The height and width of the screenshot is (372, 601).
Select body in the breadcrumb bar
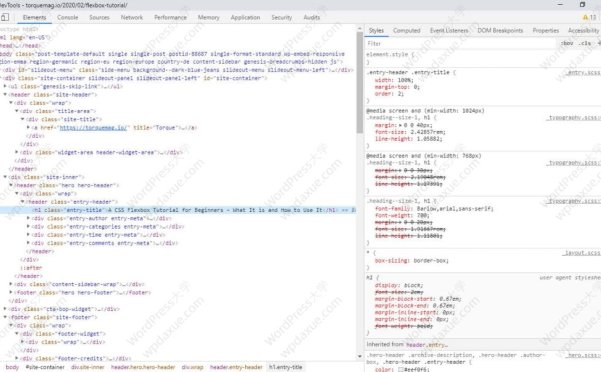tap(12, 367)
